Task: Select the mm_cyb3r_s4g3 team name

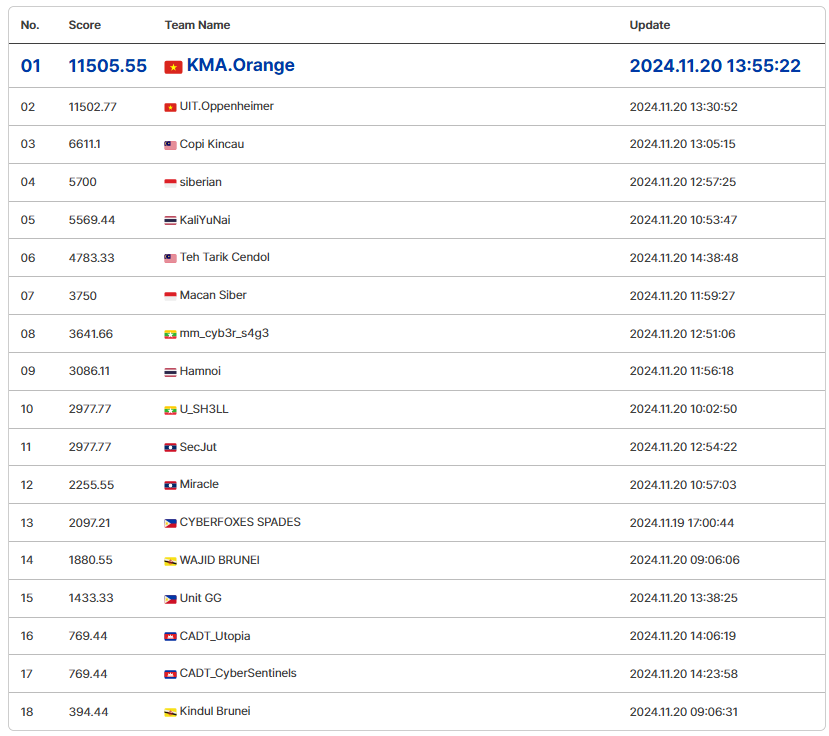Action: click(x=224, y=334)
